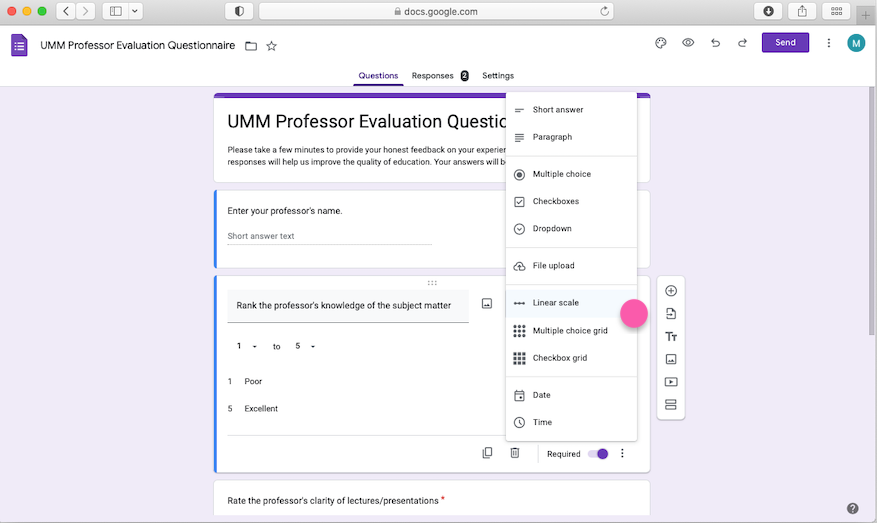Click the undo arrow icon

point(715,43)
